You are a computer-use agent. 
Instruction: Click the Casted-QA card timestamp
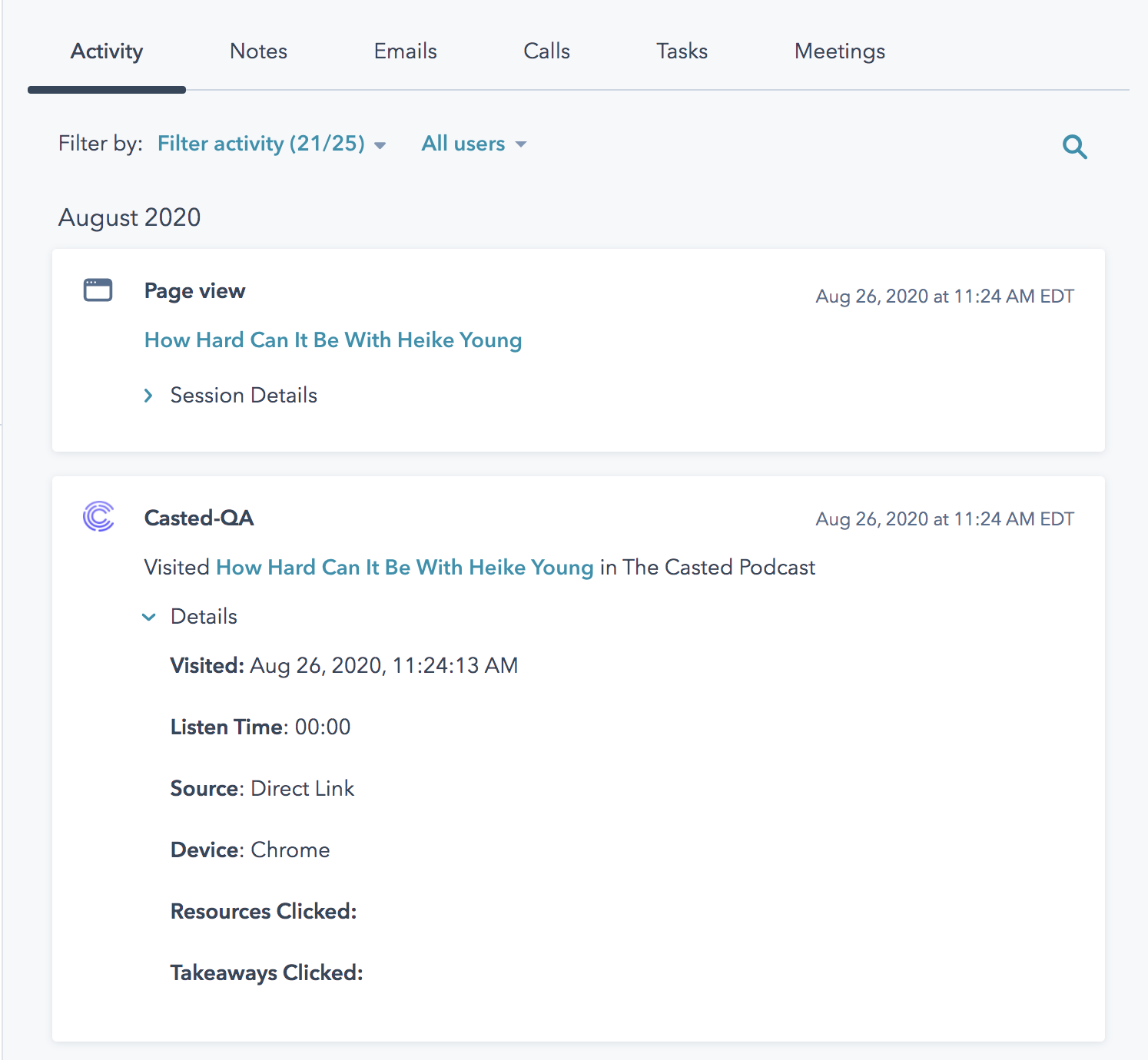tap(944, 519)
